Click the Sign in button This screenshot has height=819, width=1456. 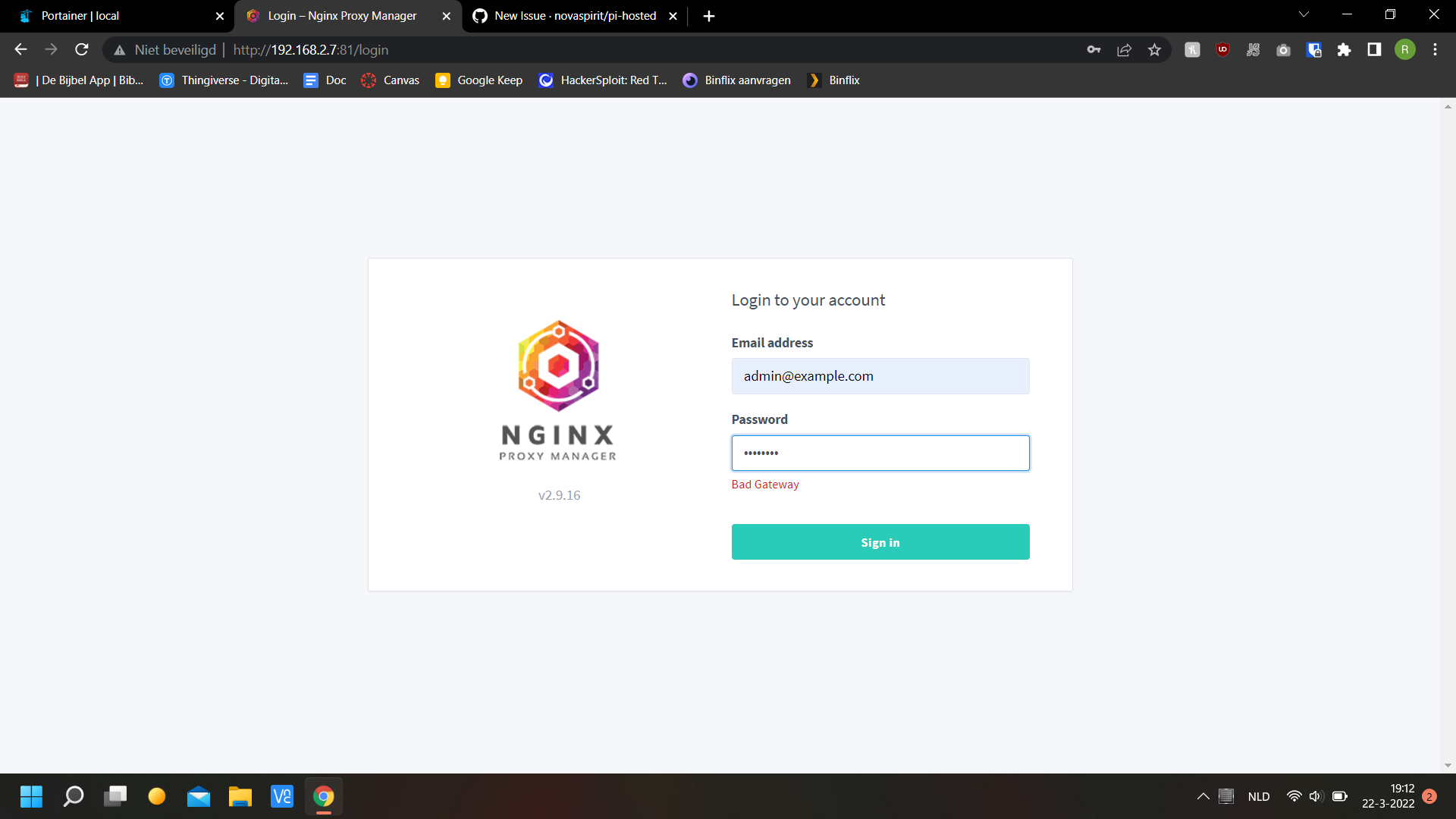click(x=880, y=541)
